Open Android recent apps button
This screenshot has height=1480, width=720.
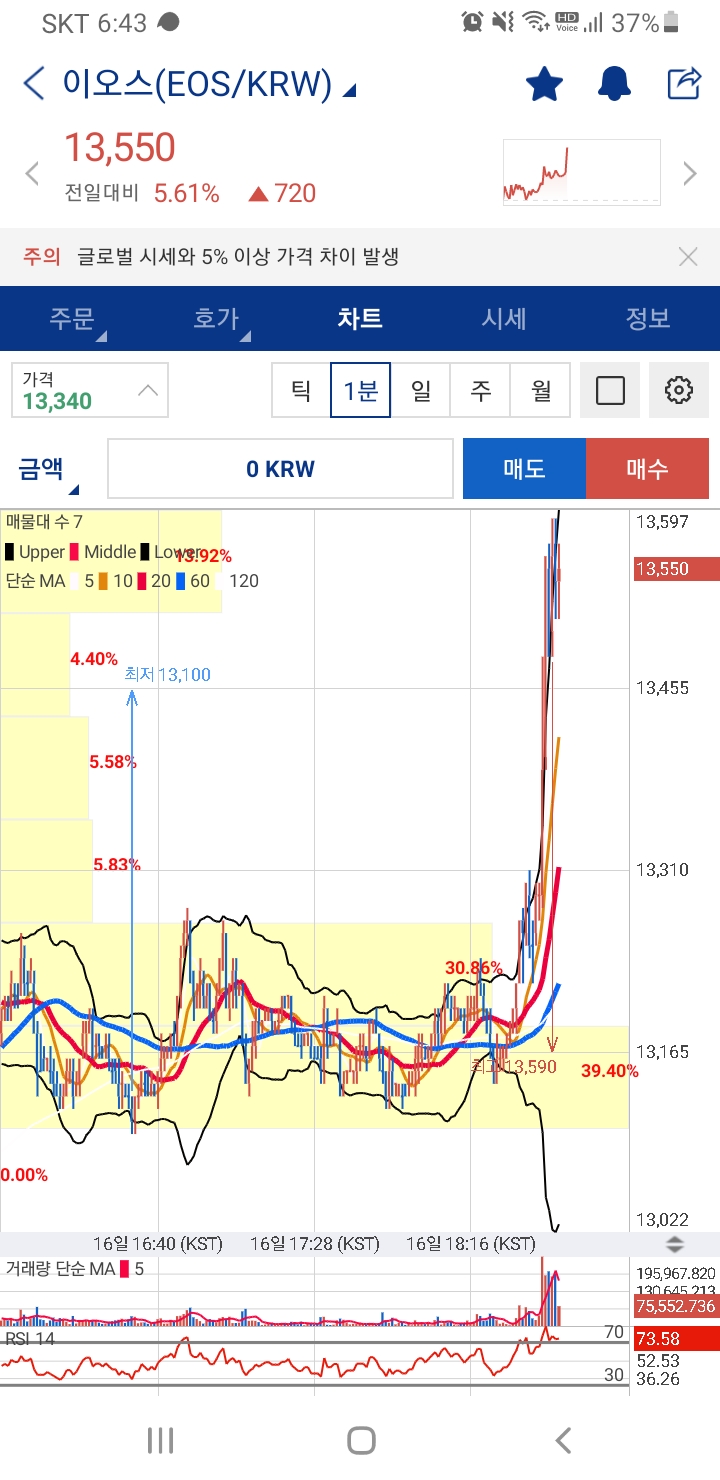(160, 1440)
